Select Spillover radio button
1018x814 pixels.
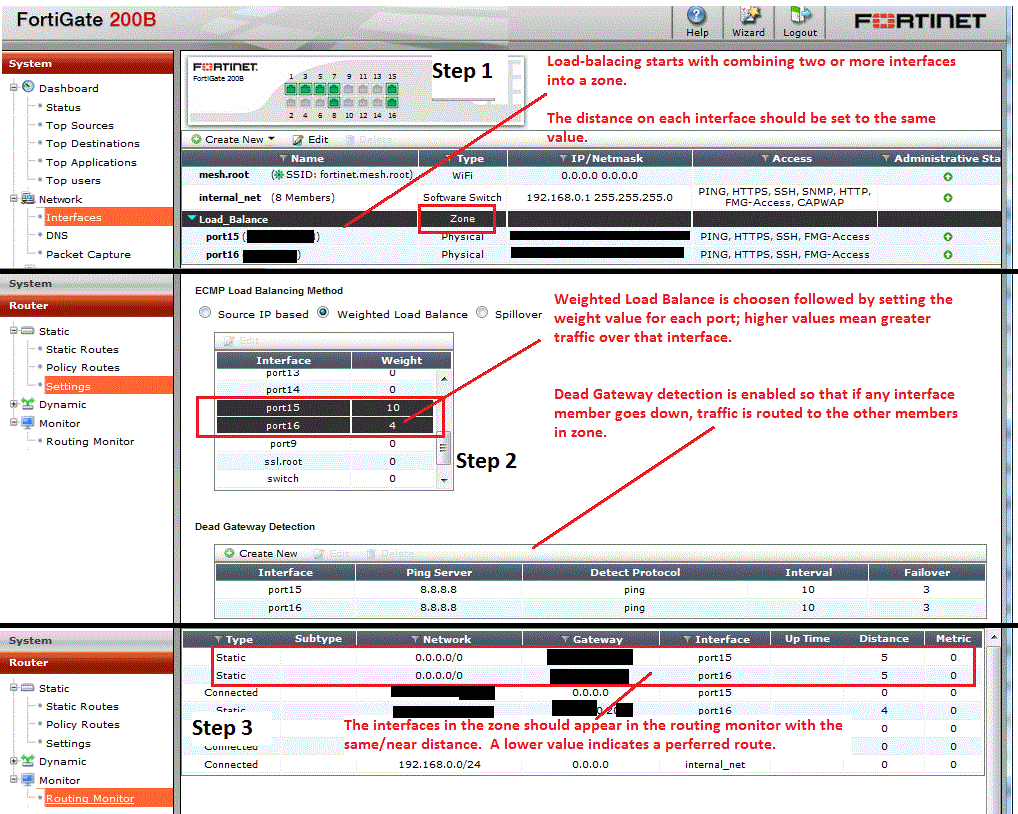pyautogui.click(x=482, y=312)
